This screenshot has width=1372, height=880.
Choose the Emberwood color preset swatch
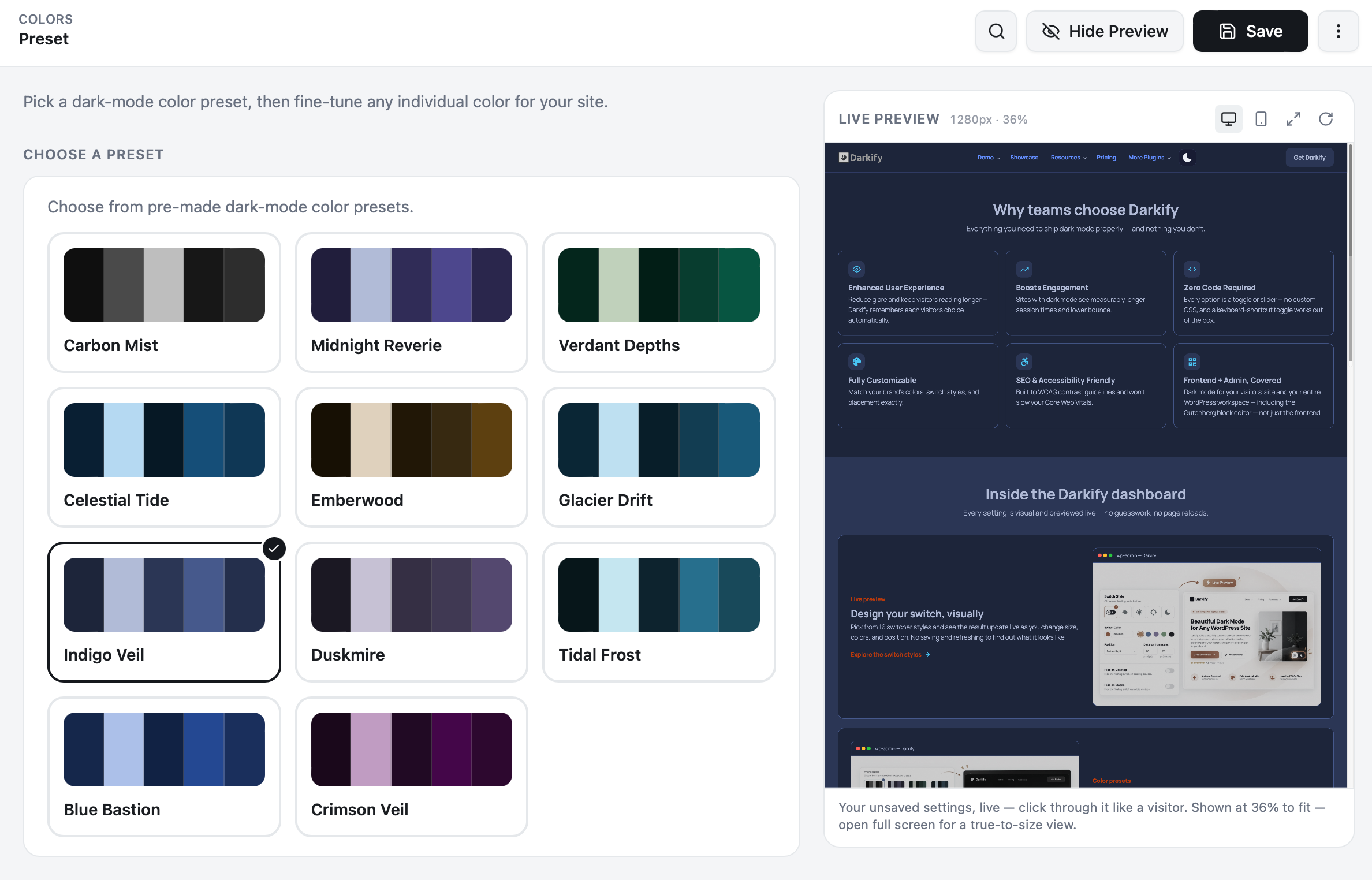[411, 440]
